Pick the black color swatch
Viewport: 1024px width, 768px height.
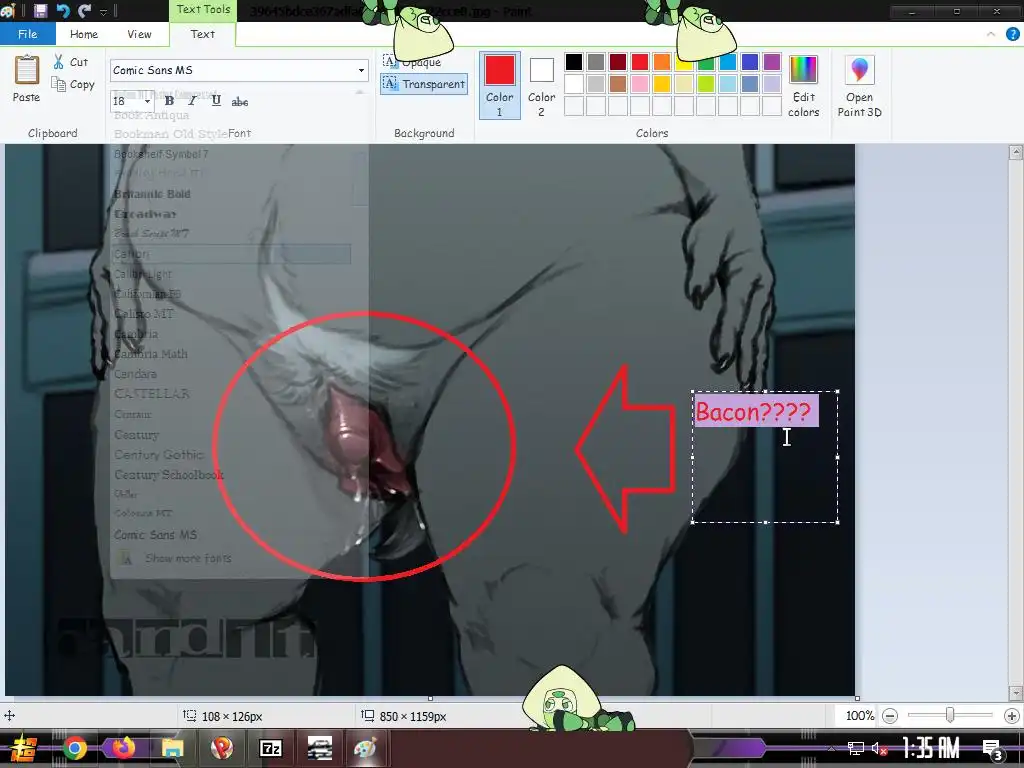(574, 62)
